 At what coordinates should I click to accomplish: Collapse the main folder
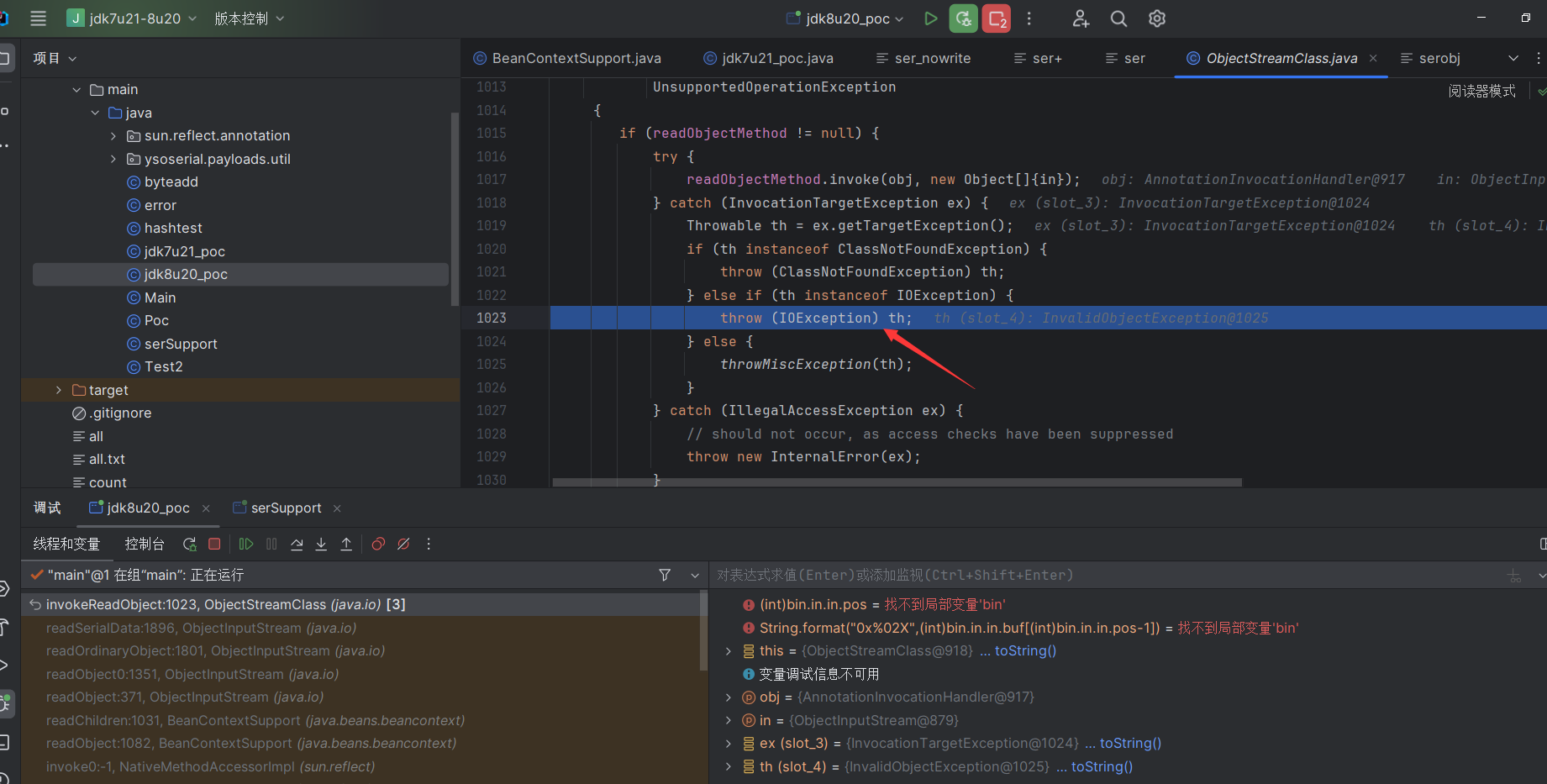[76, 90]
